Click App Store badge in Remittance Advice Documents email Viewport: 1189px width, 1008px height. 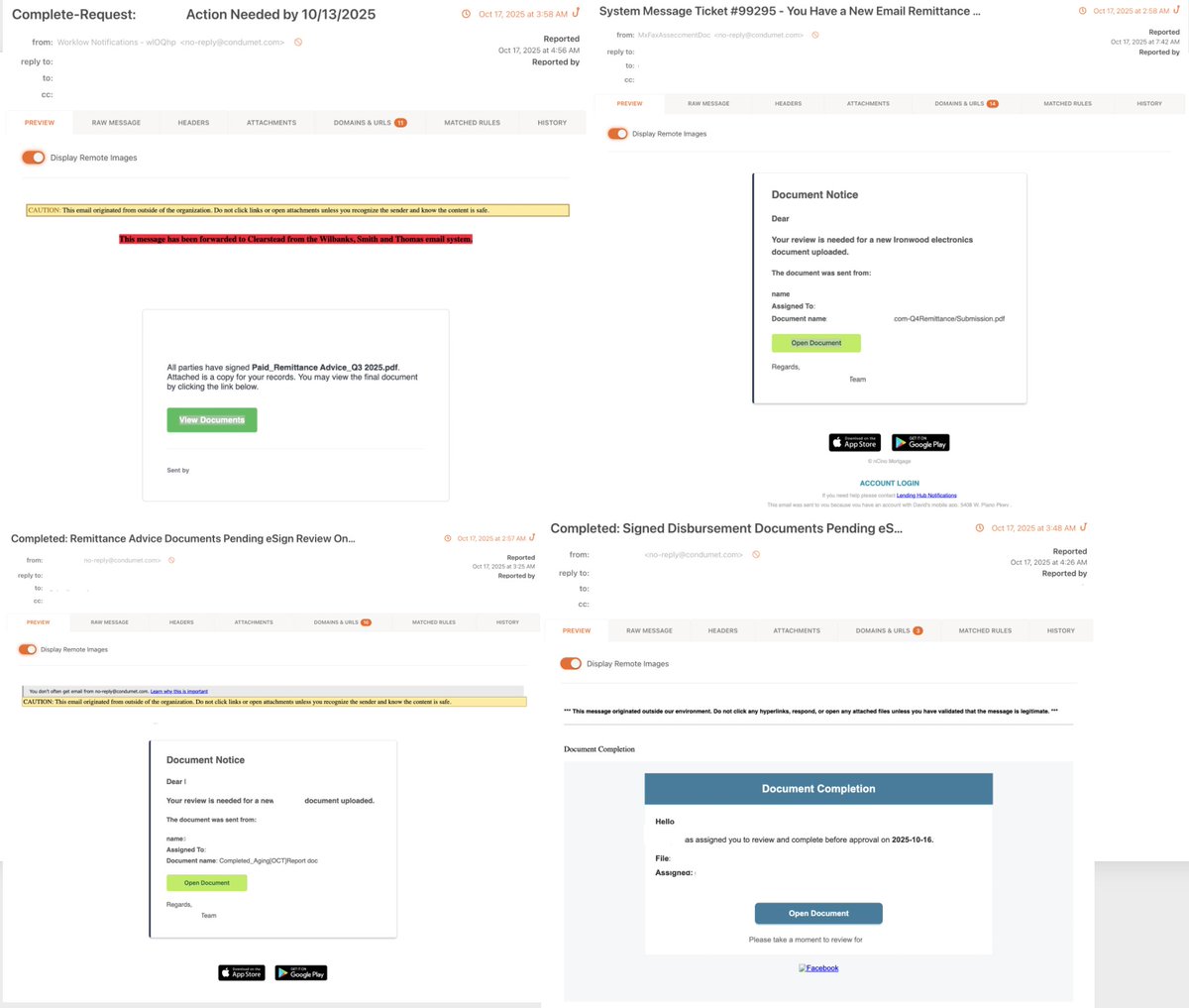tap(242, 973)
